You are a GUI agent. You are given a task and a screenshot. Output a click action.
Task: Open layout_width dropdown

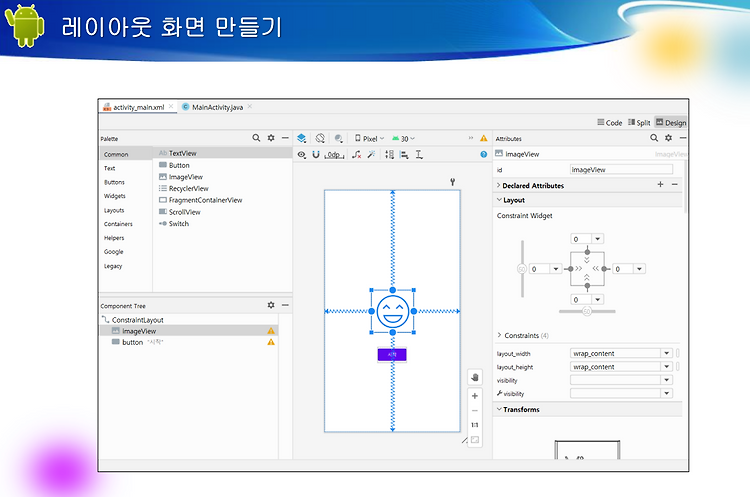(667, 353)
